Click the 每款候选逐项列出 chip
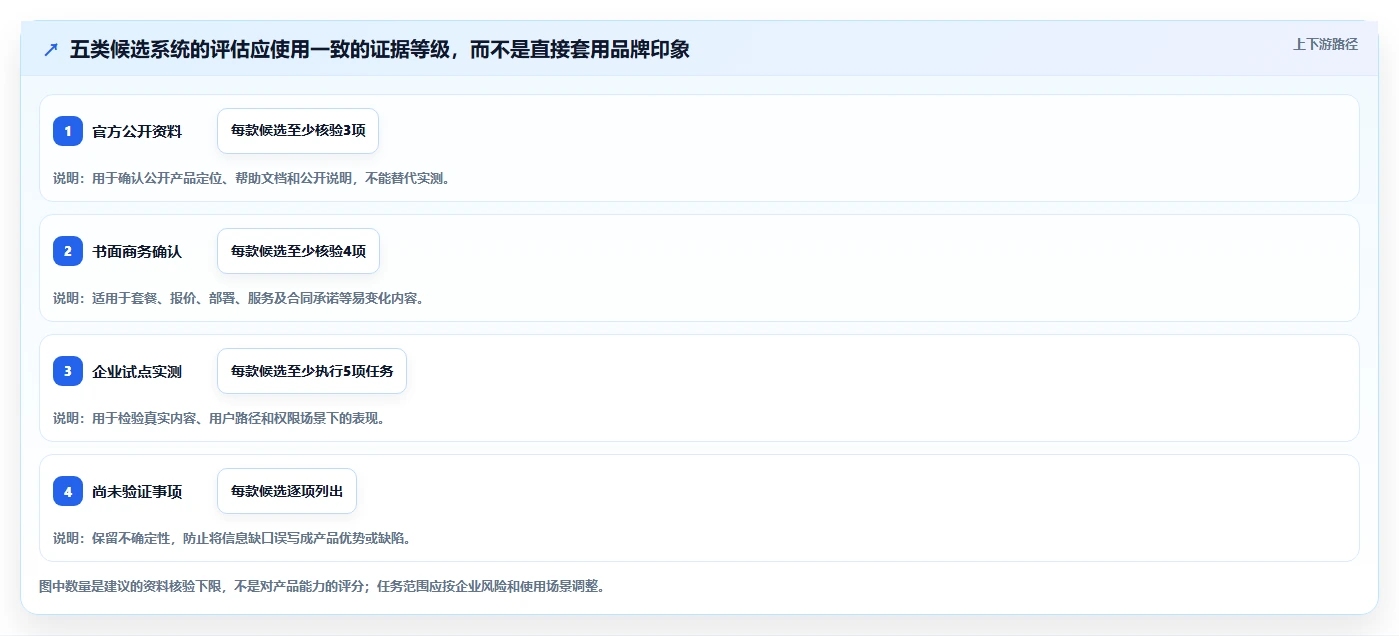The width and height of the screenshot is (1399, 636). click(x=287, y=491)
